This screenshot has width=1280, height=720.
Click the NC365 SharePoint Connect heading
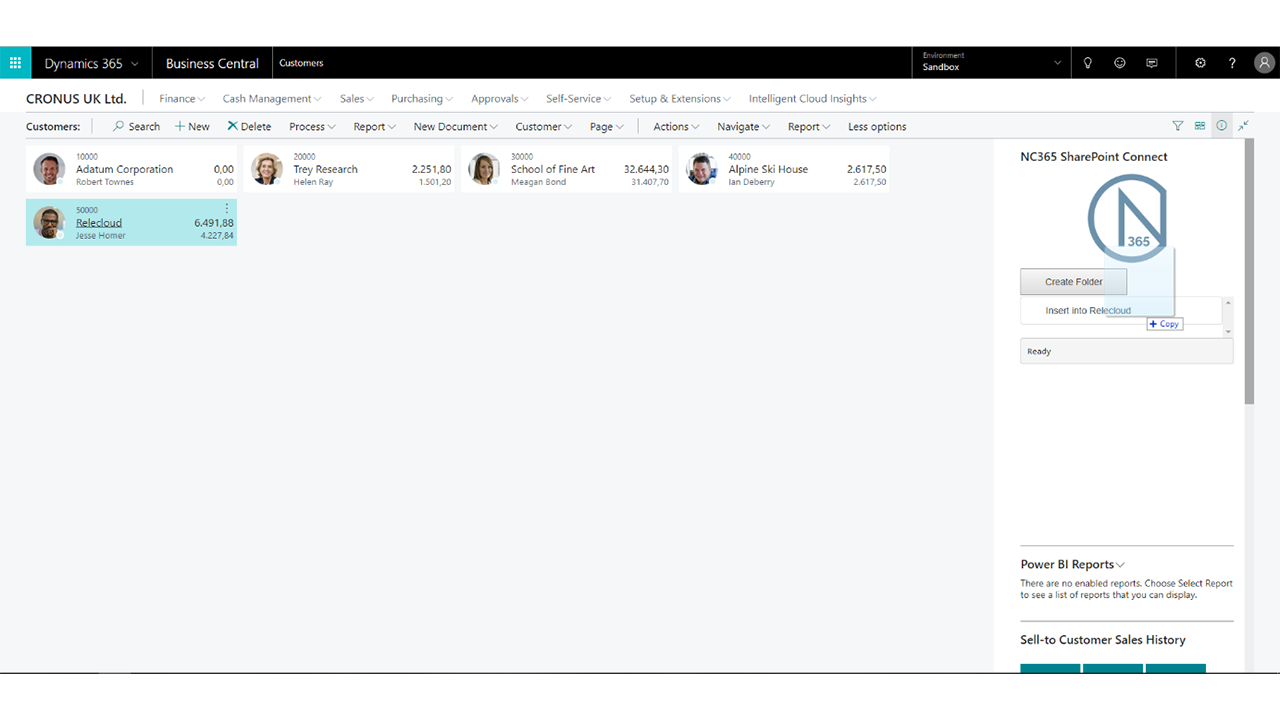pyautogui.click(x=1094, y=157)
